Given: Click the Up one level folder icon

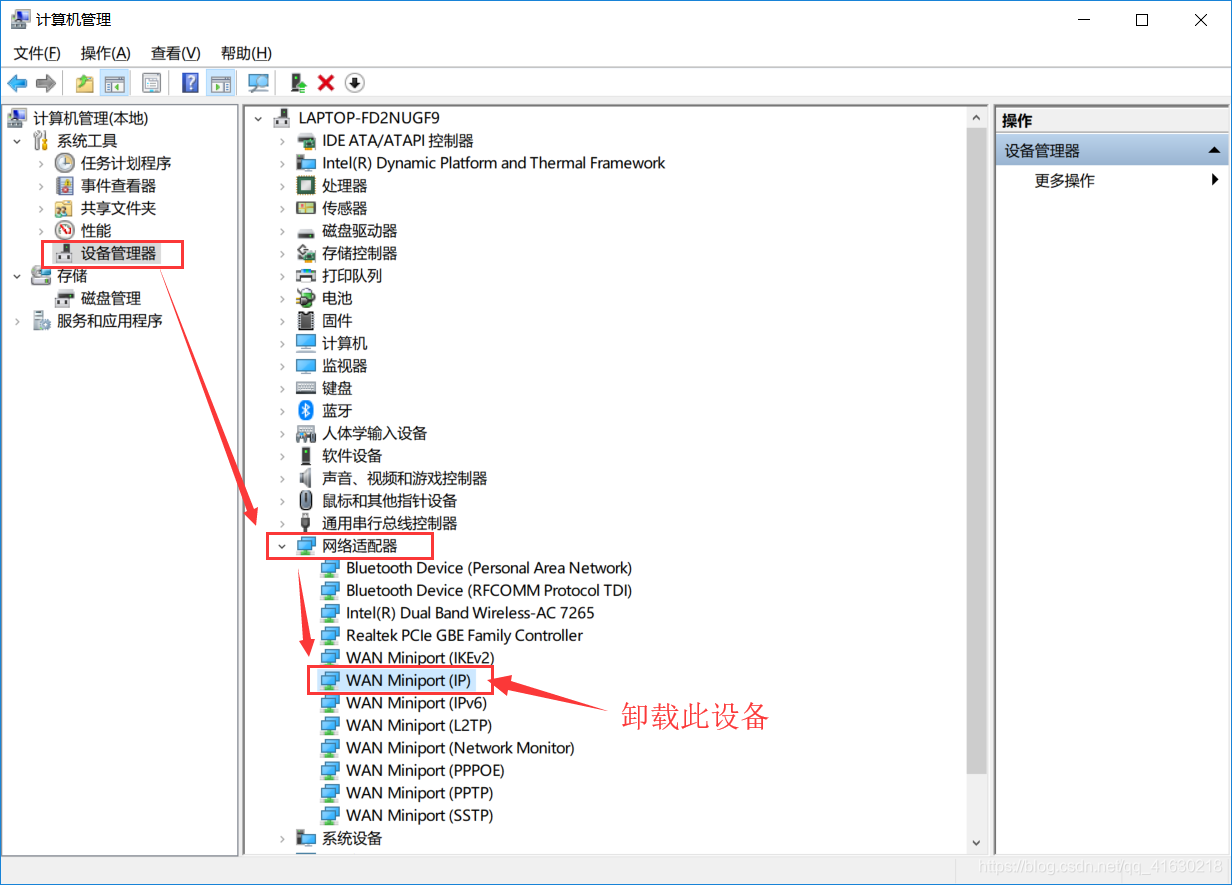Looking at the screenshot, I should (85, 83).
